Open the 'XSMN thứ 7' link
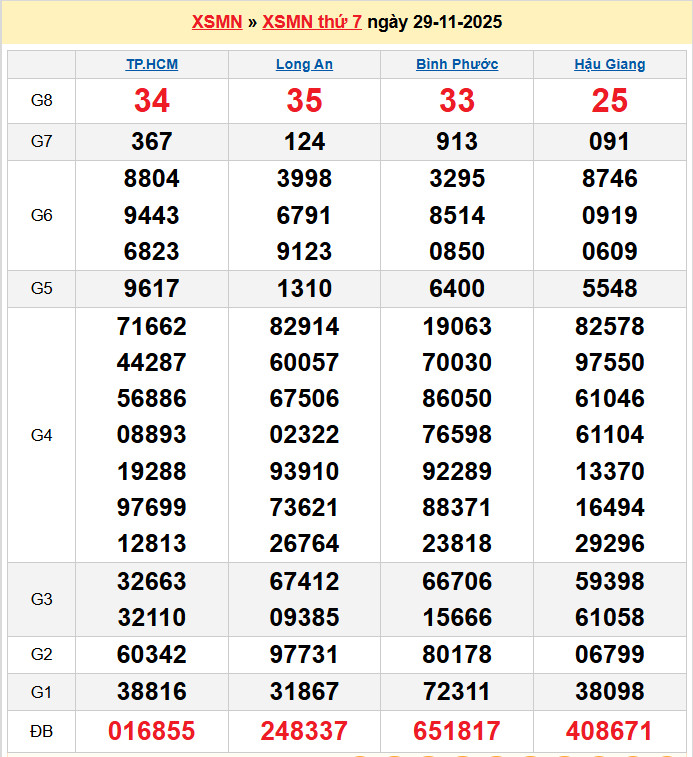This screenshot has width=693, height=757. click(311, 22)
